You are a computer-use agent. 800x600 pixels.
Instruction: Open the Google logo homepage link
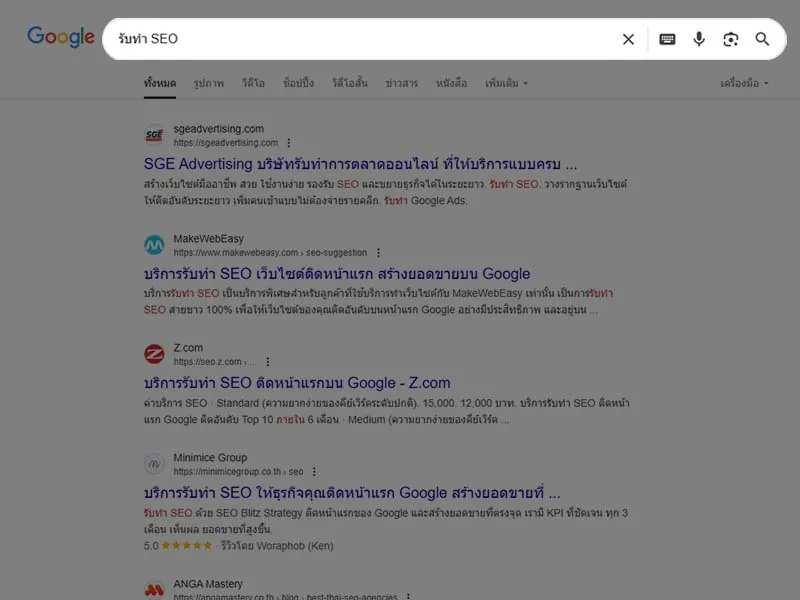point(61,38)
